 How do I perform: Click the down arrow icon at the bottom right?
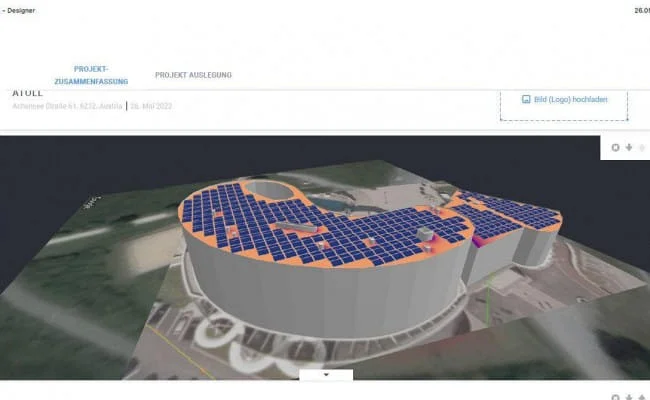pos(629,397)
